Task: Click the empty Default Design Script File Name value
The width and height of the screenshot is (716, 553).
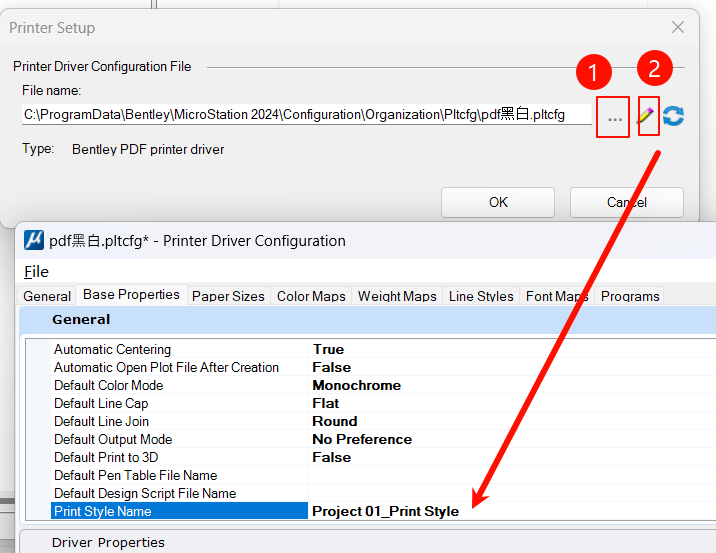Action: [512, 493]
